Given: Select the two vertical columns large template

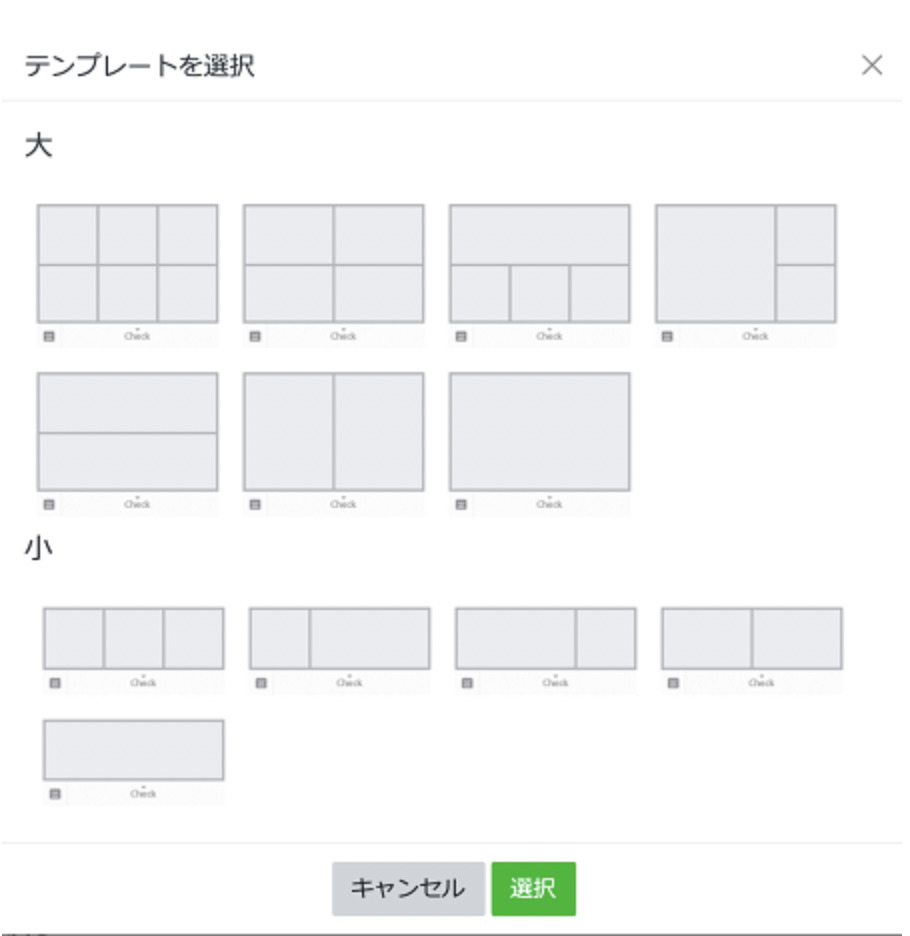Looking at the screenshot, I should pos(333,432).
